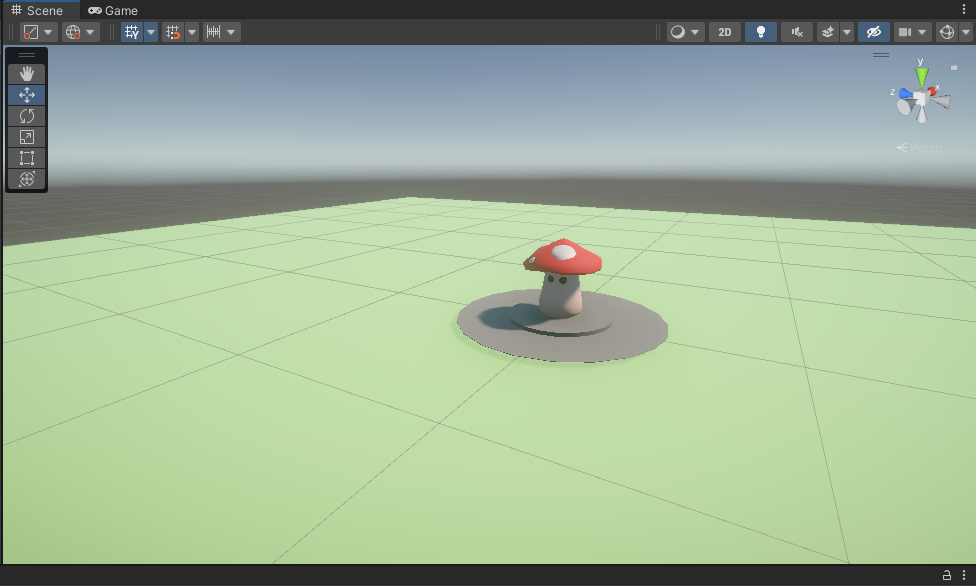Select the Rect tool
976x586 pixels.
[27, 158]
